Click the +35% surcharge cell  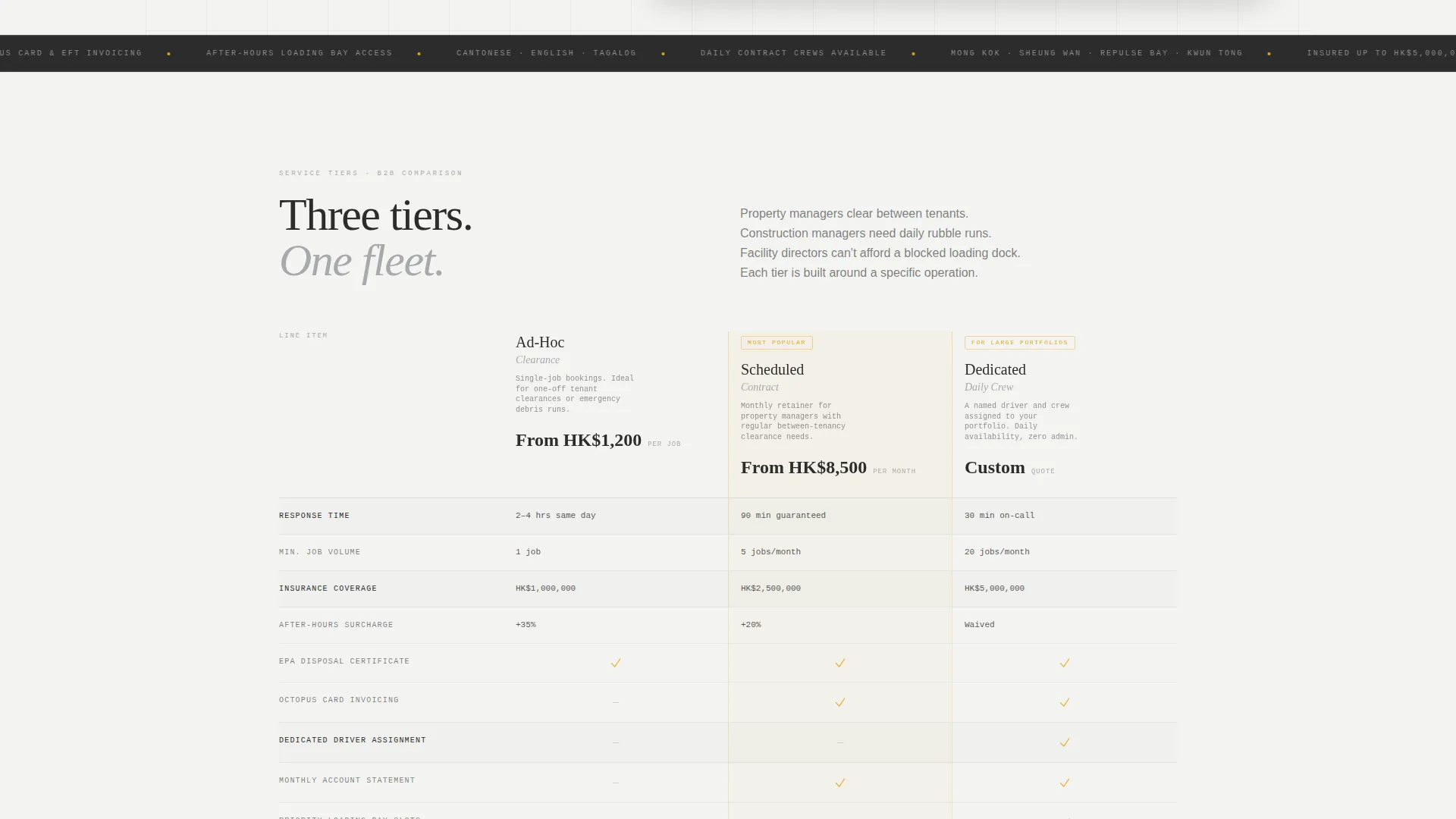point(526,625)
